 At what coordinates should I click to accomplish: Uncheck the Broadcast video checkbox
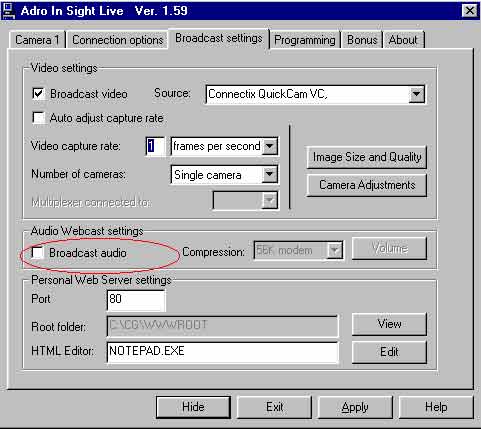(x=38, y=94)
